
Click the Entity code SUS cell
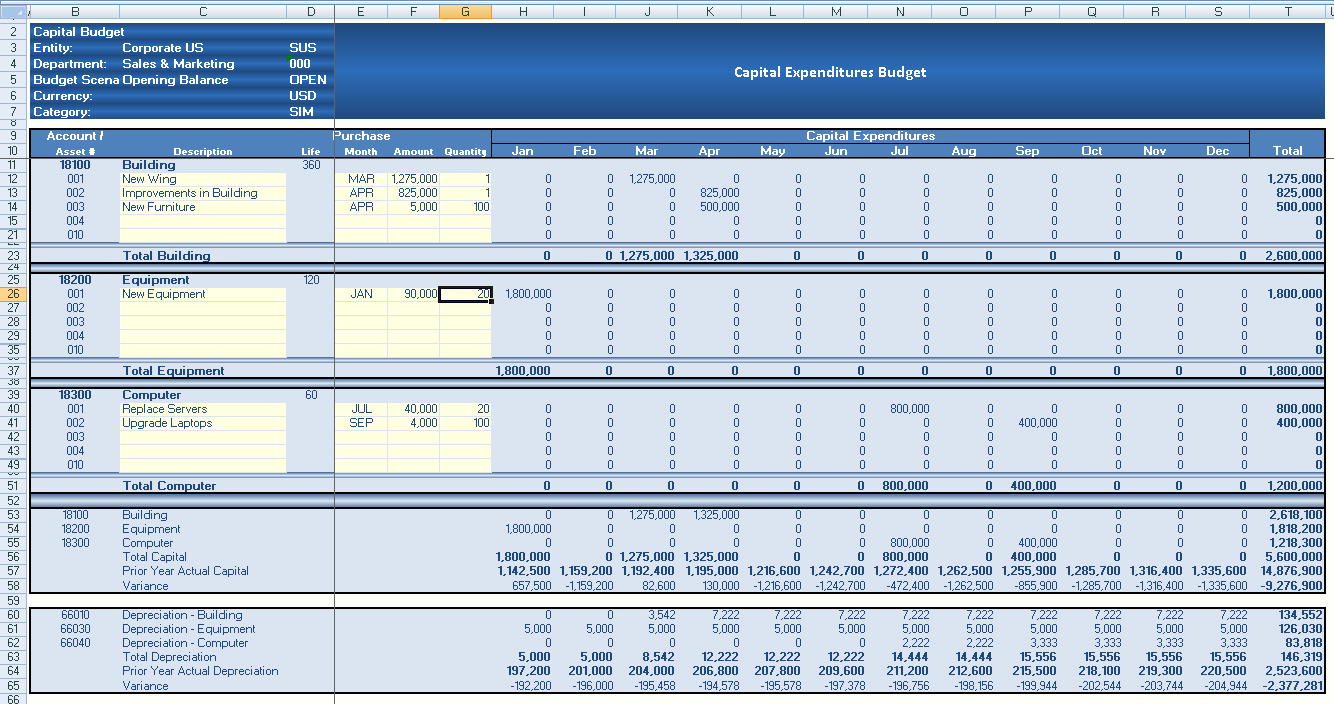[x=302, y=48]
